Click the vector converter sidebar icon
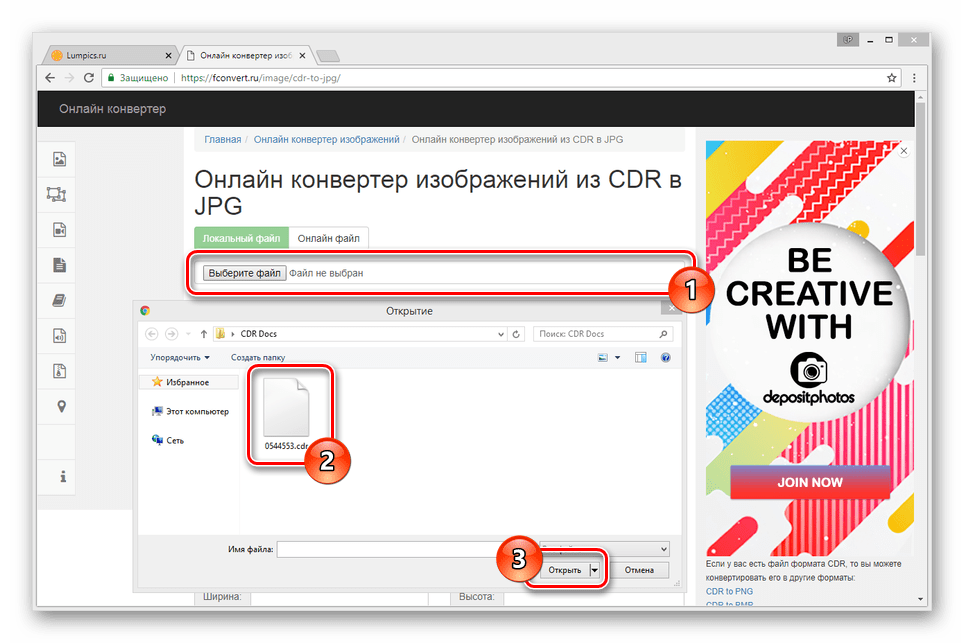Viewport: 964px width, 643px height. pos(56,194)
